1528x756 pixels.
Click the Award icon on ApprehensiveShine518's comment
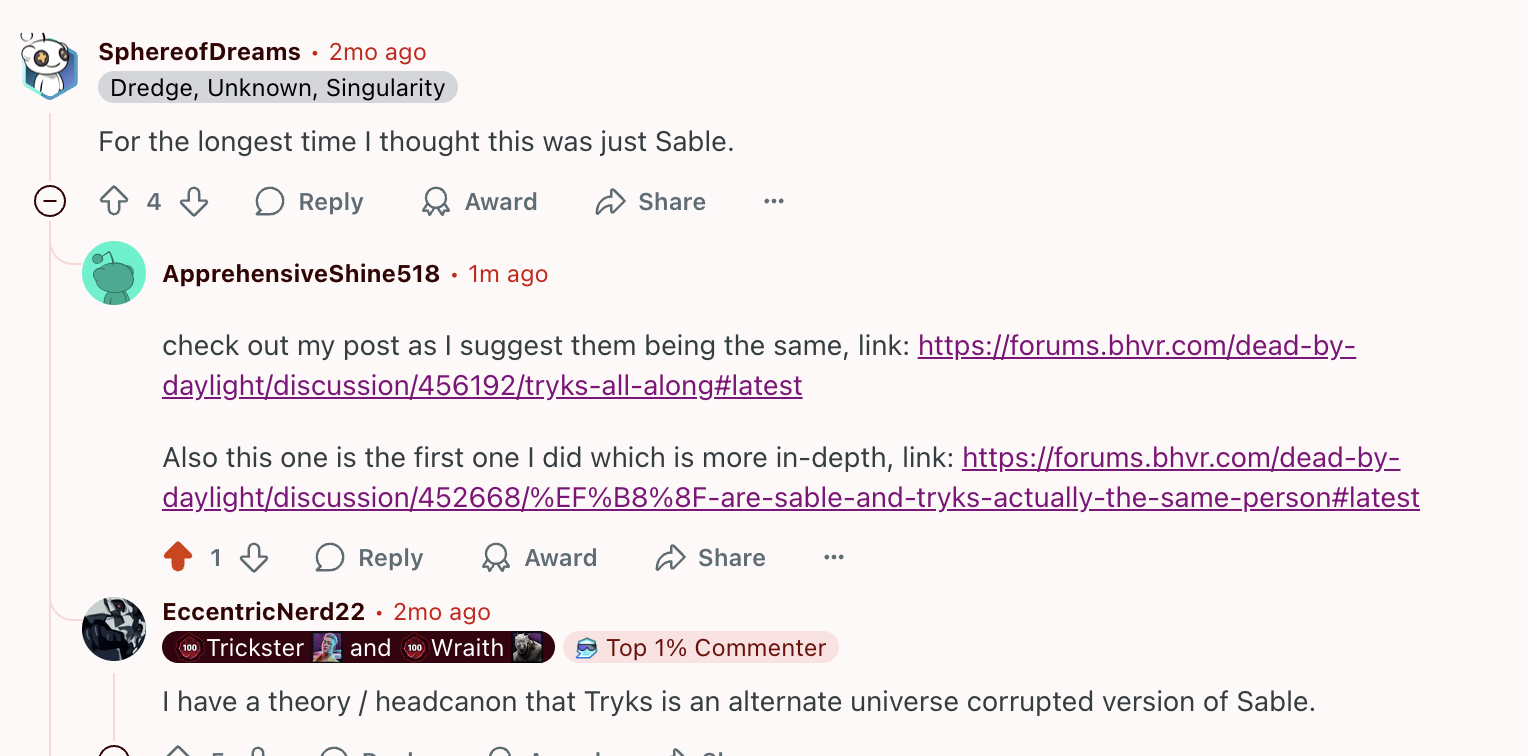click(x=538, y=557)
